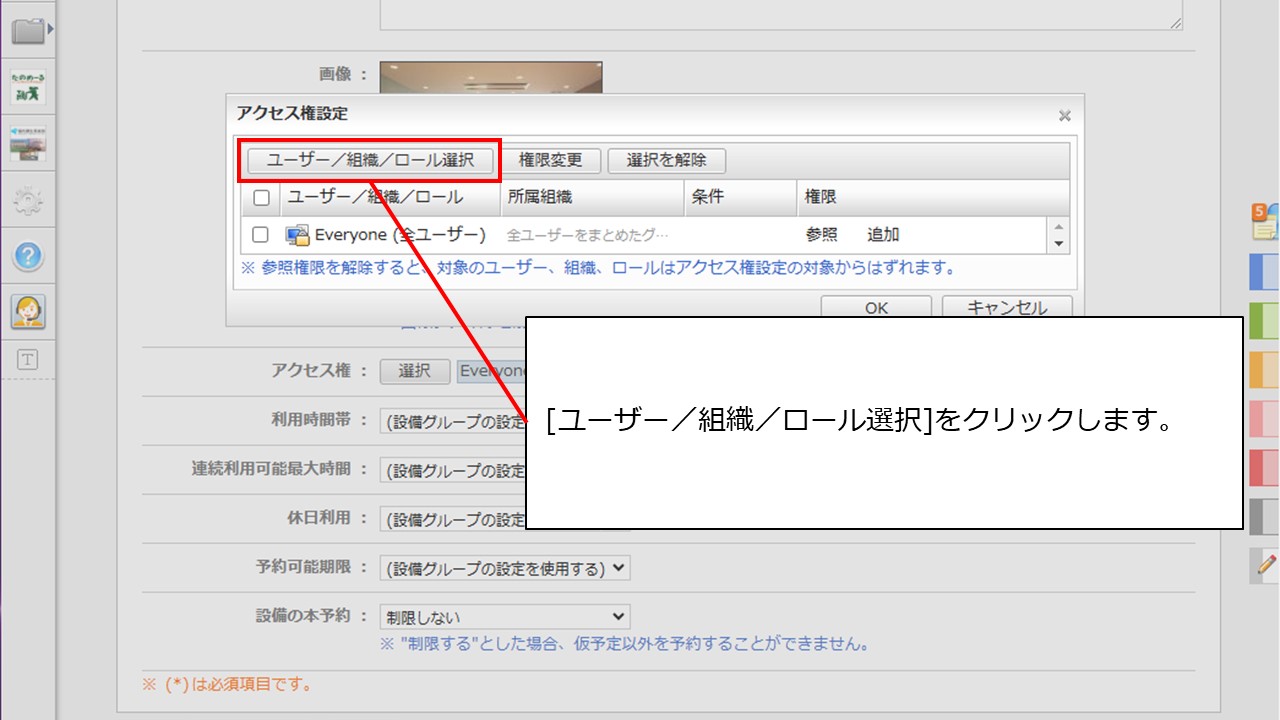Toggle the select-all checkbox in table header

(x=261, y=198)
